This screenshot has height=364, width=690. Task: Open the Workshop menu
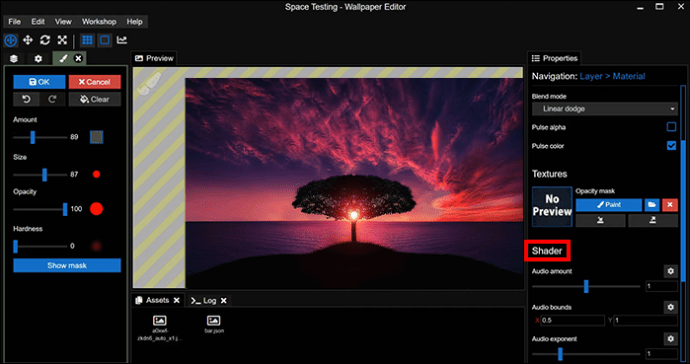(x=99, y=22)
